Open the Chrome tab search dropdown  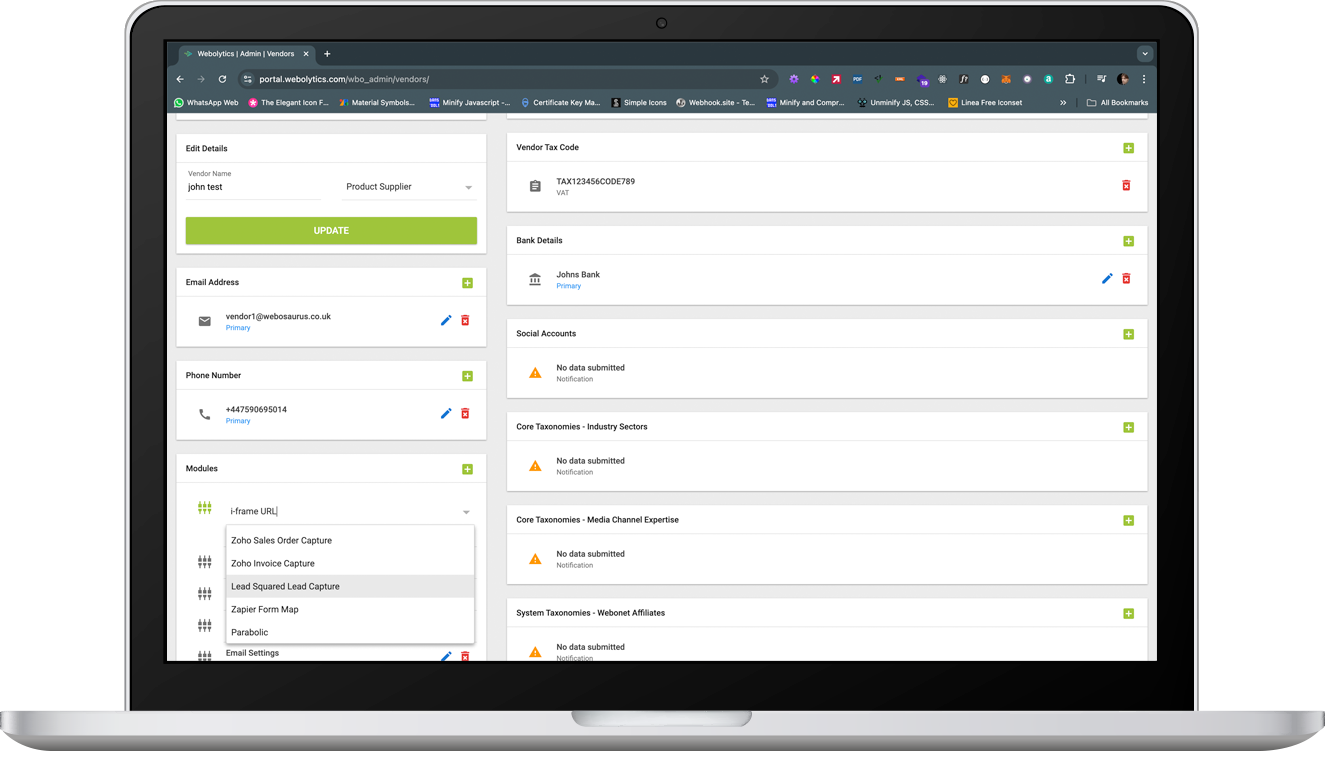(1145, 54)
